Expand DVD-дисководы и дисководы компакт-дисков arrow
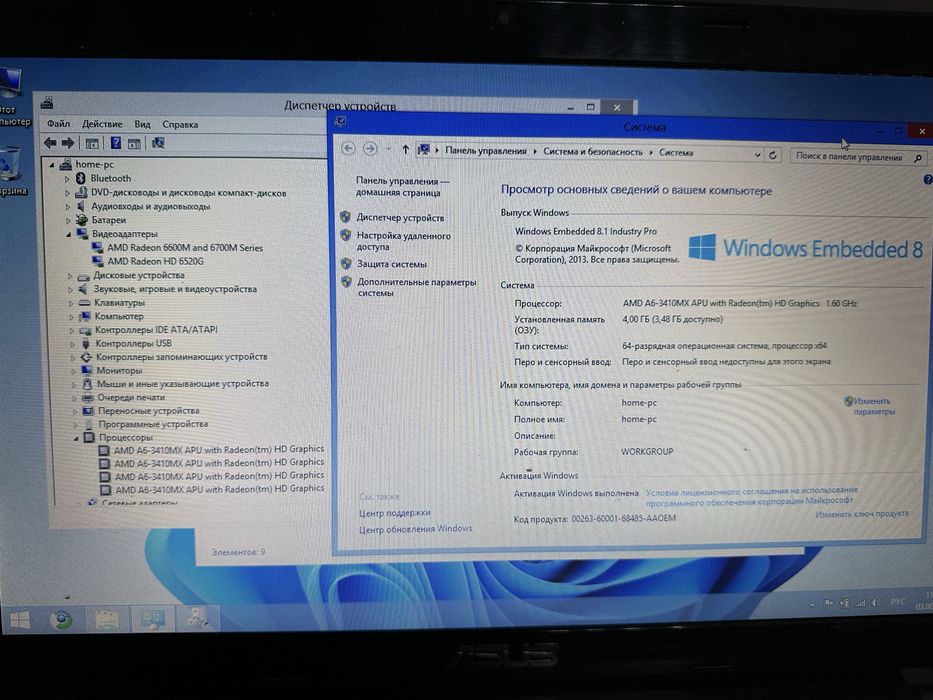The width and height of the screenshot is (933, 700). click(67, 193)
